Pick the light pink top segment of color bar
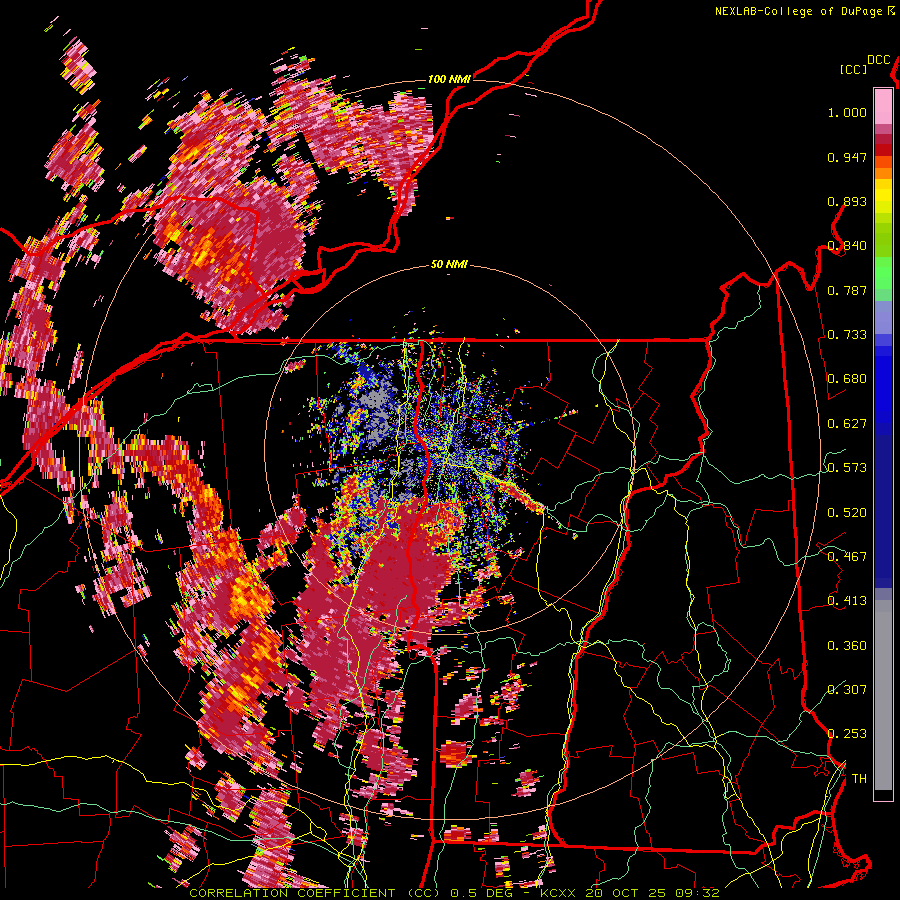900x900 pixels. tap(883, 107)
